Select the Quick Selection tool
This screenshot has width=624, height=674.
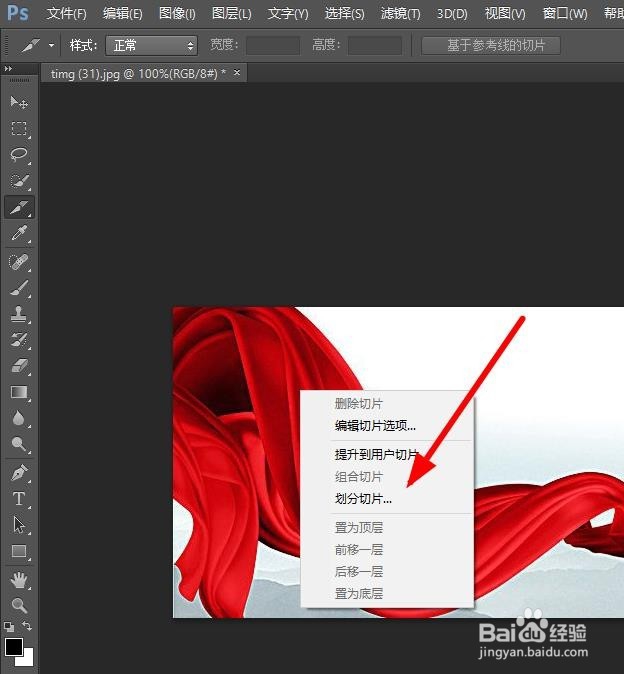click(19, 181)
